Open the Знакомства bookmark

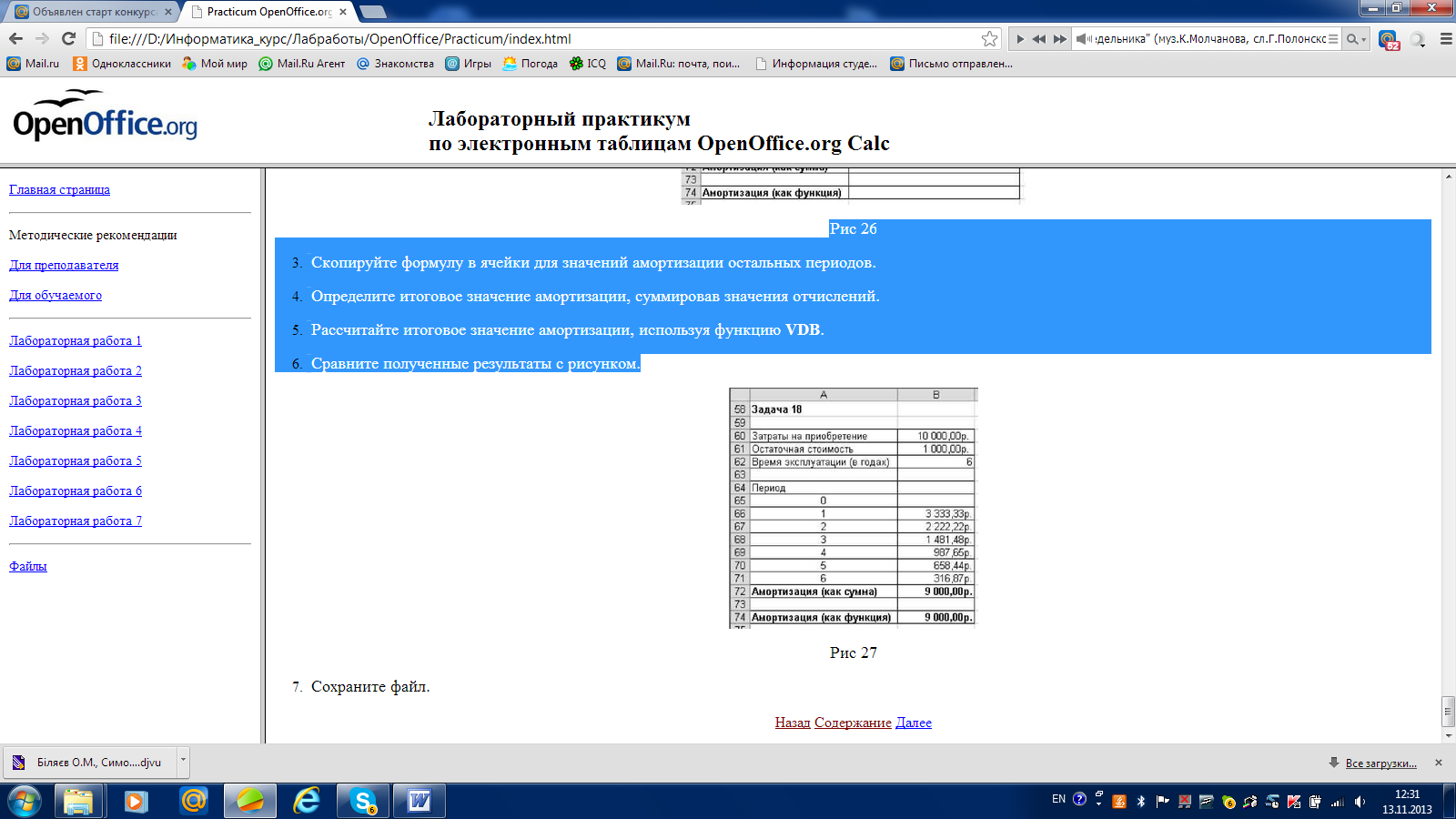point(395,64)
